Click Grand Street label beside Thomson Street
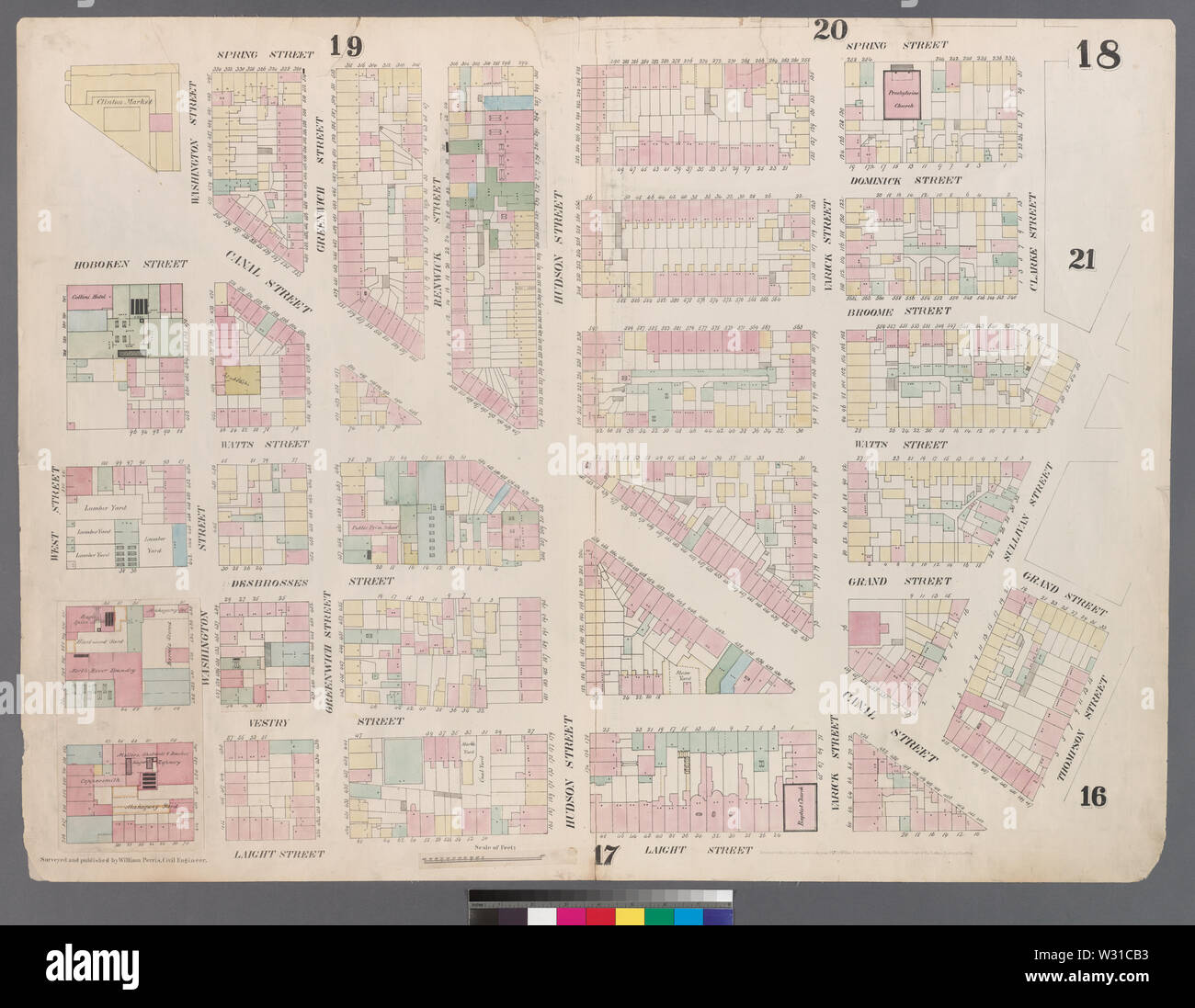This screenshot has height=1008, width=1195. point(1065,594)
